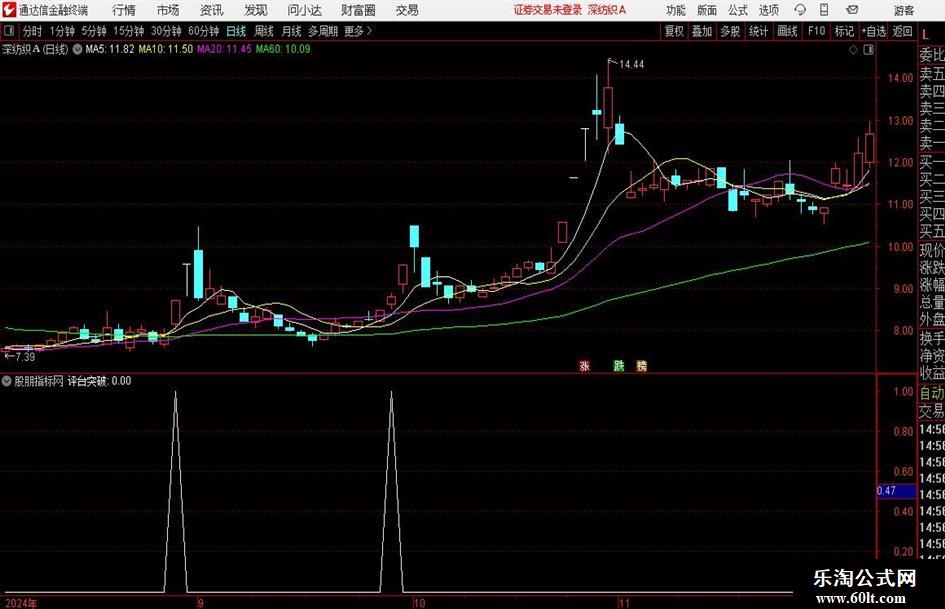Click the 14.44 high price label
945x609 pixels.
tap(631, 65)
